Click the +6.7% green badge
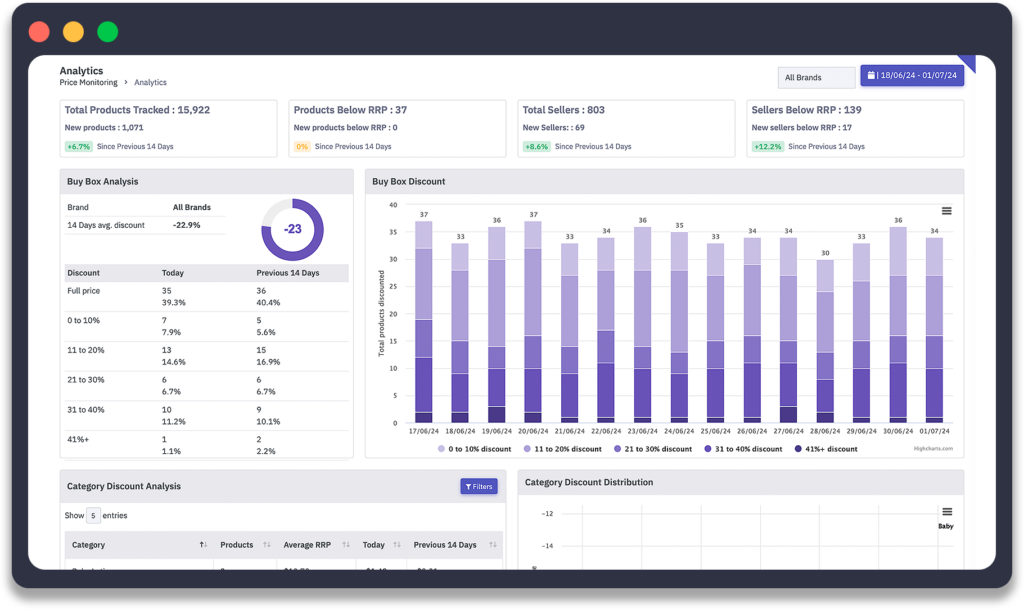 coord(78,146)
